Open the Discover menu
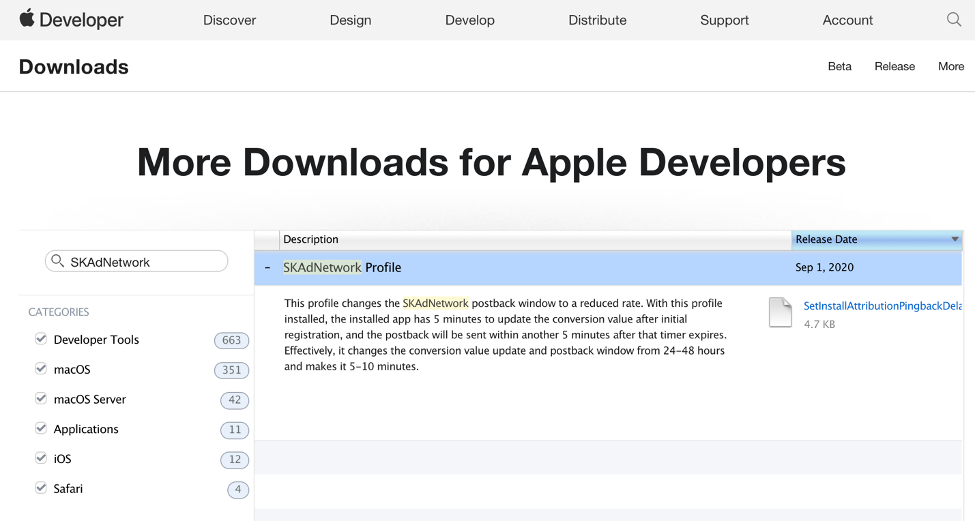This screenshot has height=522, width=977. click(230, 20)
